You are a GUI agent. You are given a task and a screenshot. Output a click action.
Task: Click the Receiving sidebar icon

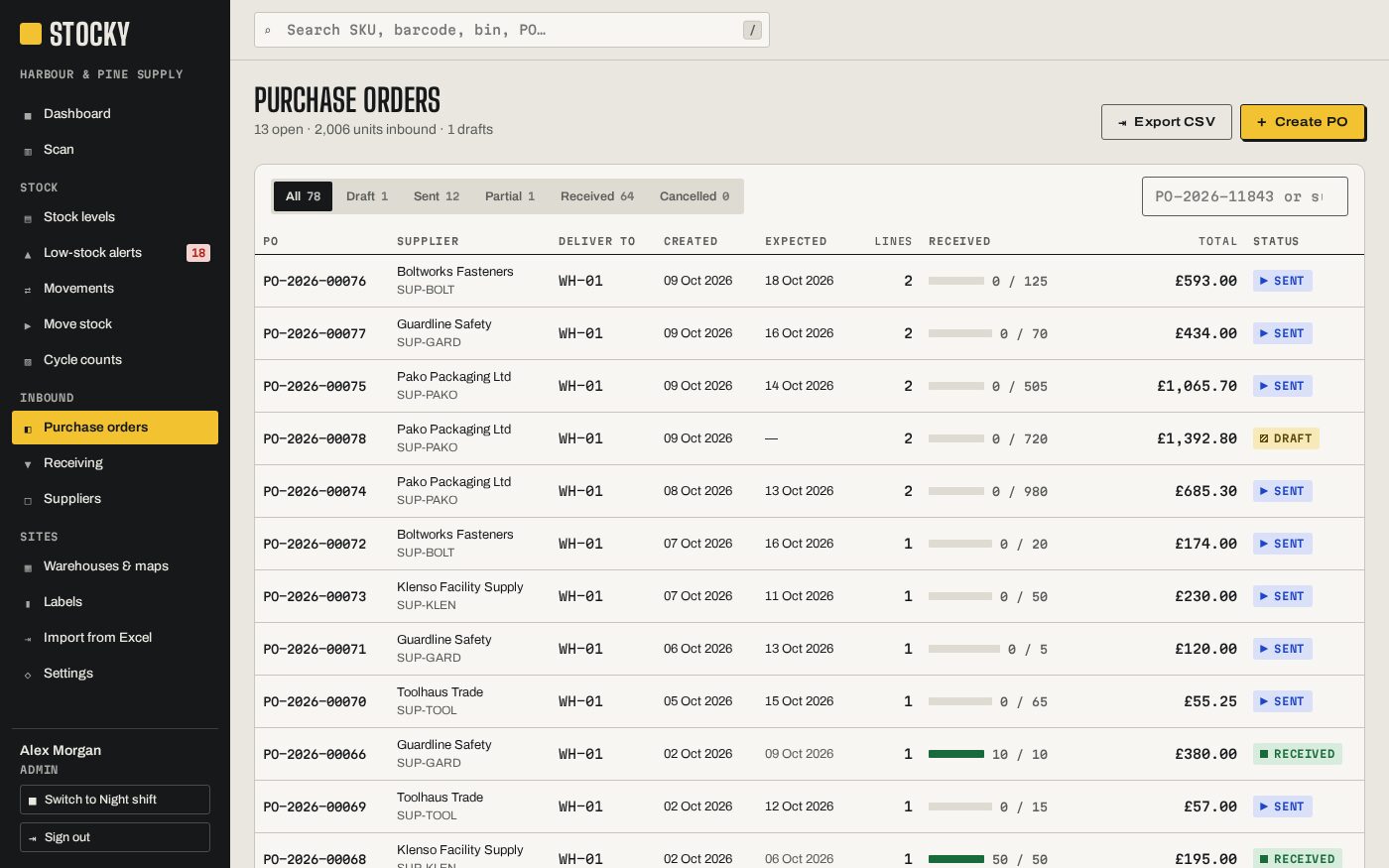(x=28, y=464)
